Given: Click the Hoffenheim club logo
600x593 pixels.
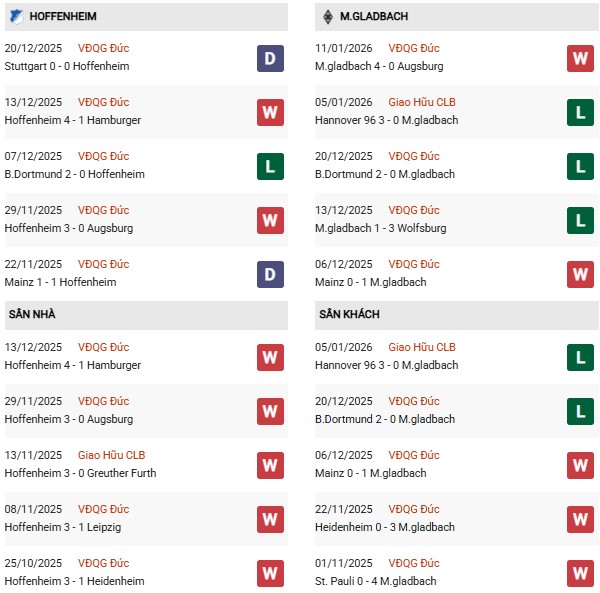Looking at the screenshot, I should (x=16, y=17).
